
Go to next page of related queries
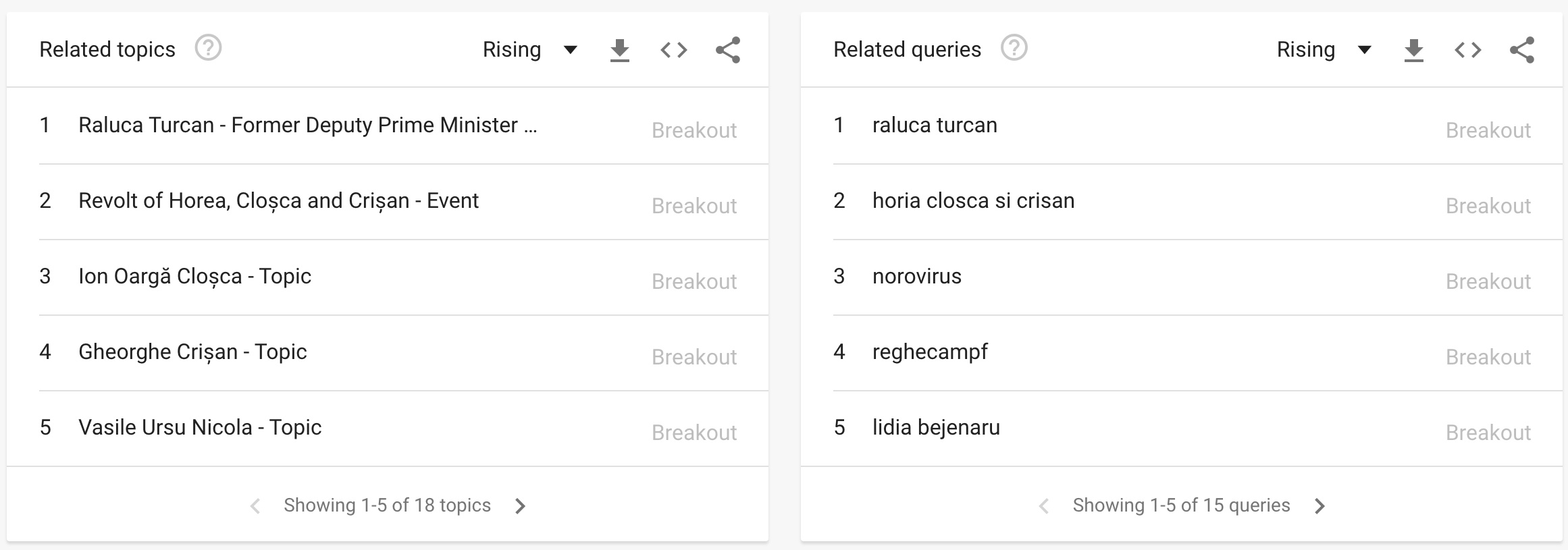pyautogui.click(x=1319, y=505)
